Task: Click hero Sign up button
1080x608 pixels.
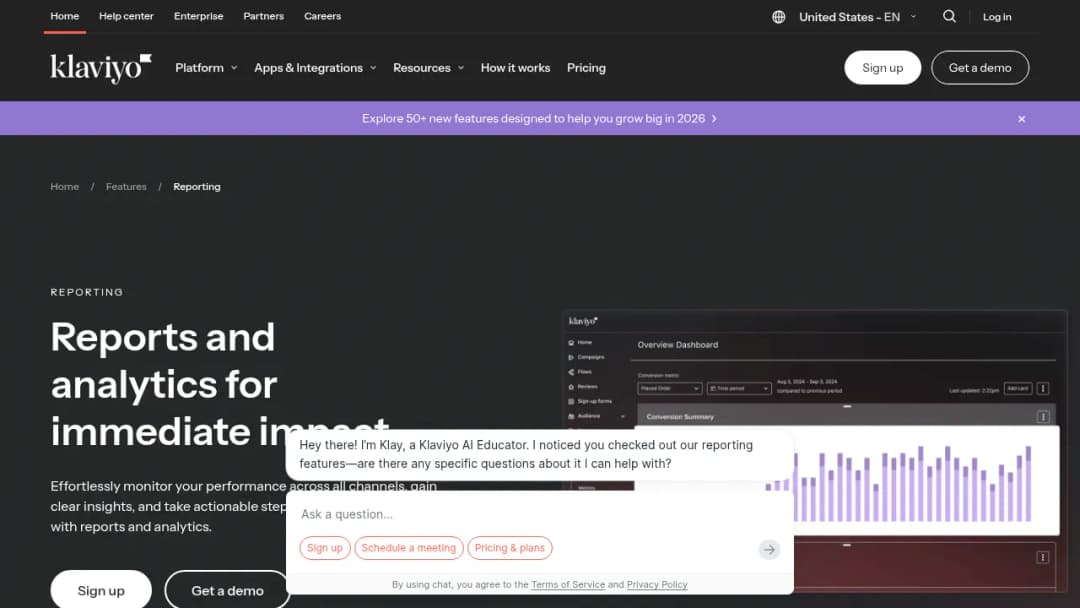Action: (x=101, y=590)
